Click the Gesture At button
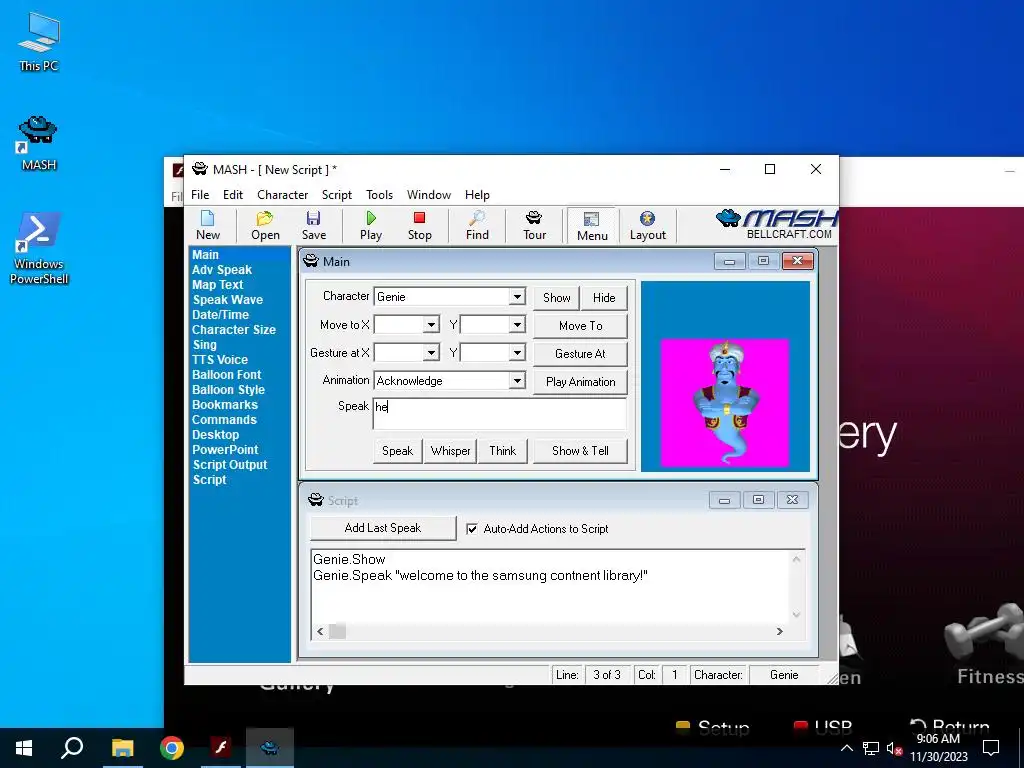 click(580, 354)
